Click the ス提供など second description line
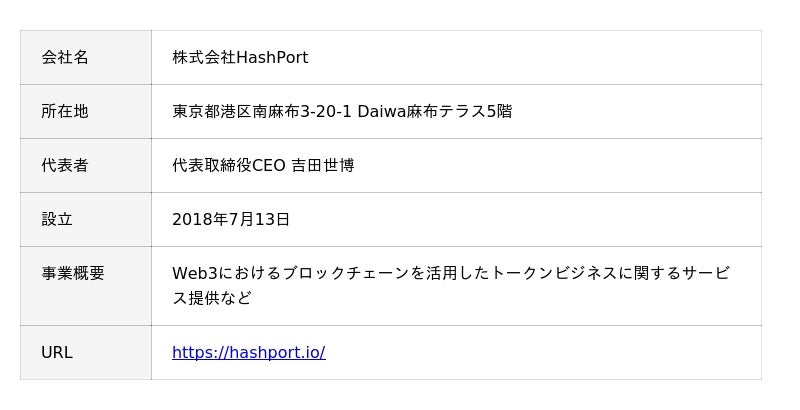 point(211,298)
